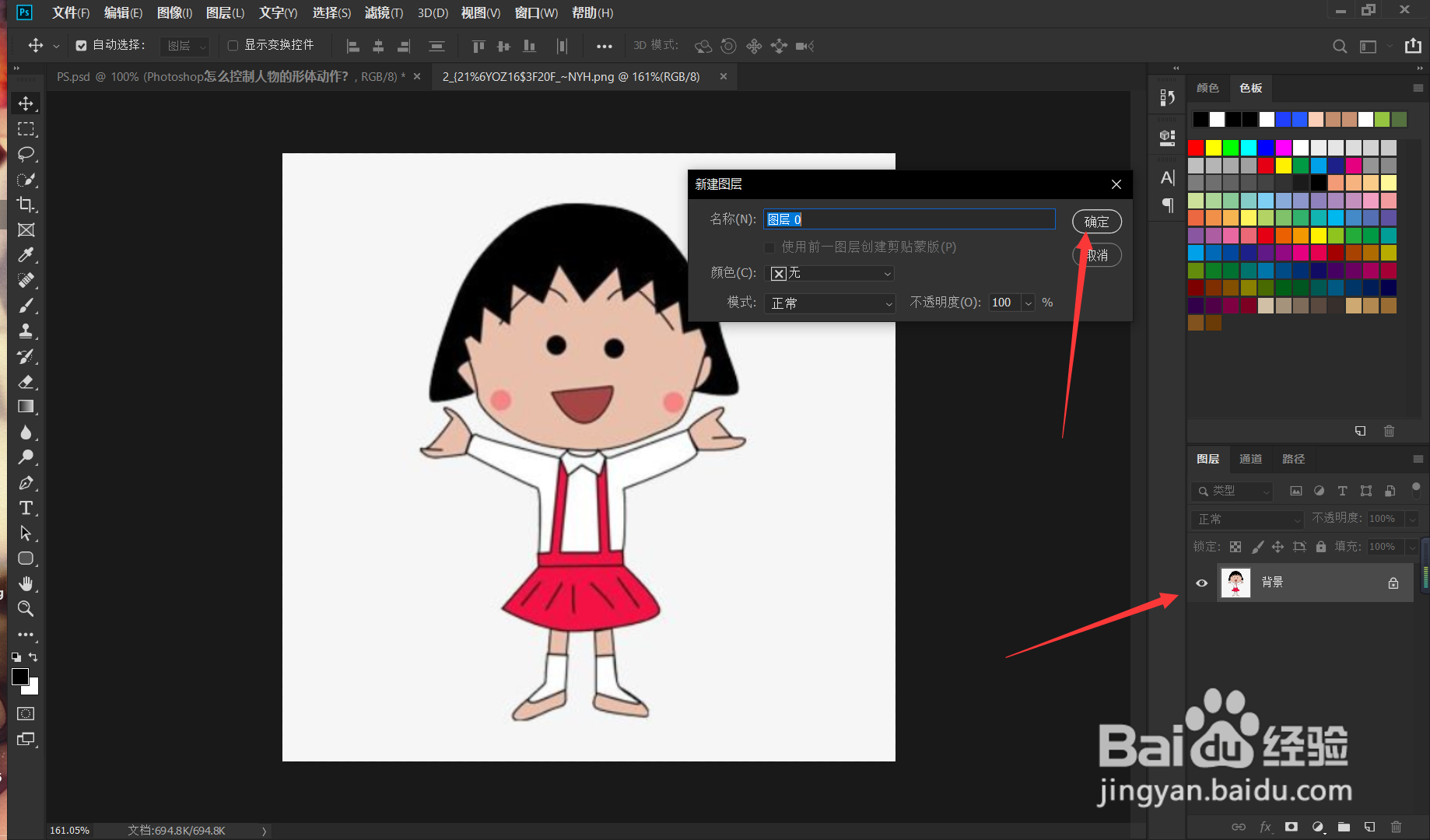The height and width of the screenshot is (840, 1430).
Task: Switch to the 颜色 Color panel tab
Action: click(x=1207, y=88)
